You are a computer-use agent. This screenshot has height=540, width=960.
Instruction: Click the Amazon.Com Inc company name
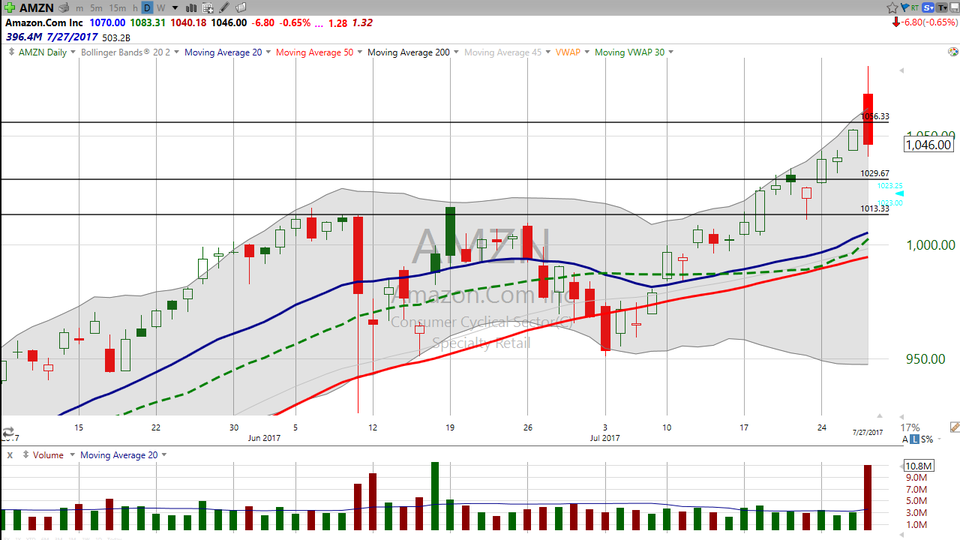(44, 23)
